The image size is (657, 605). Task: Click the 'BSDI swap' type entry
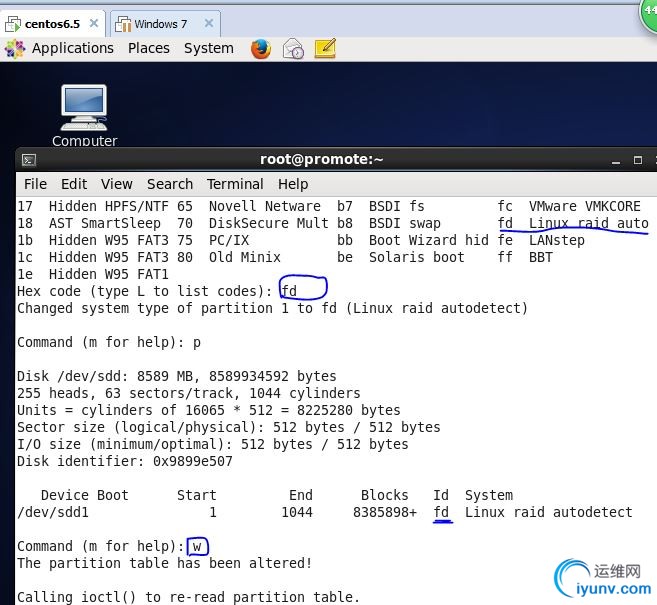click(404, 223)
